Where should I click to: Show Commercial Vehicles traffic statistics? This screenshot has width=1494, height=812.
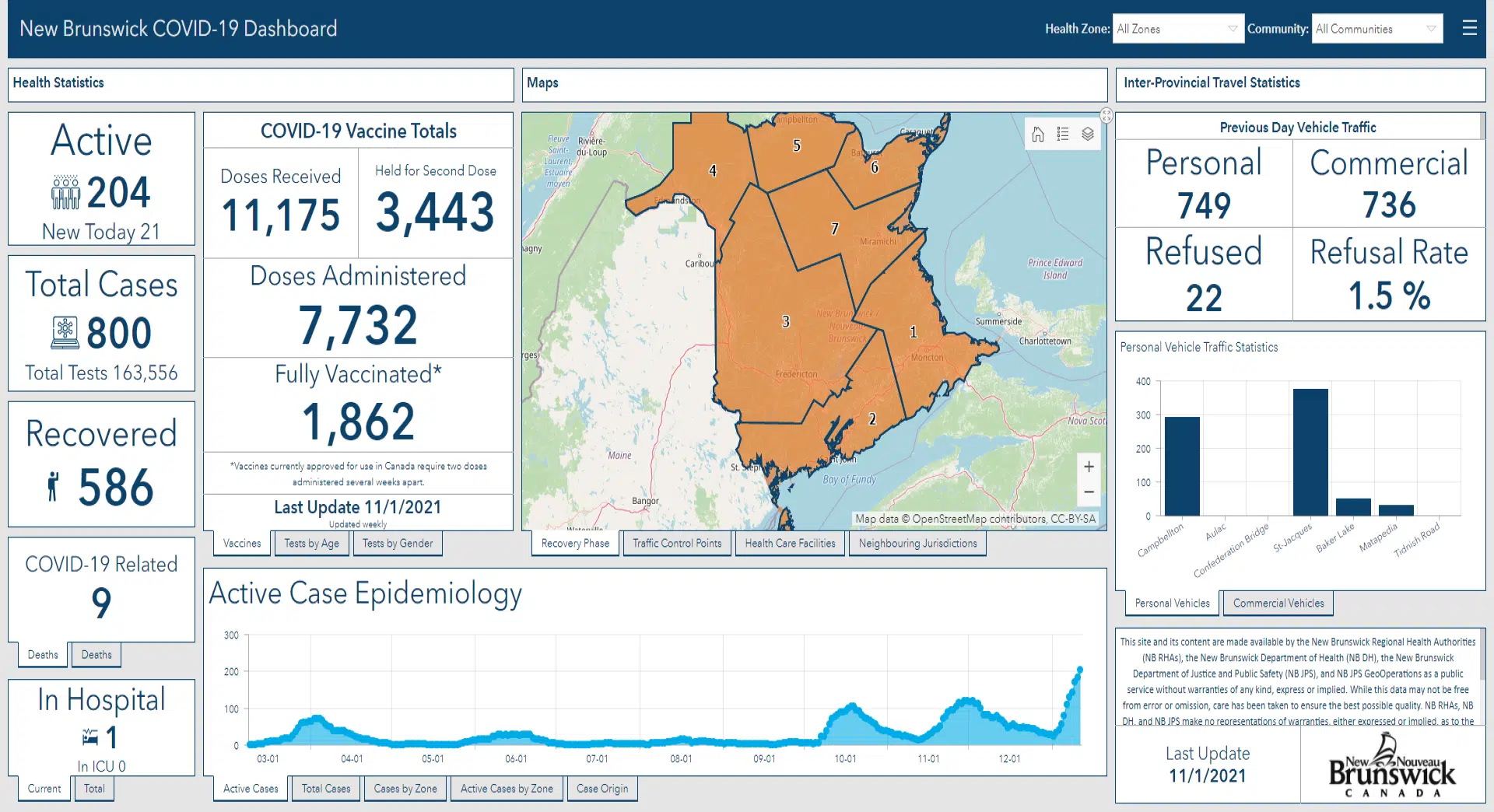click(x=1278, y=603)
